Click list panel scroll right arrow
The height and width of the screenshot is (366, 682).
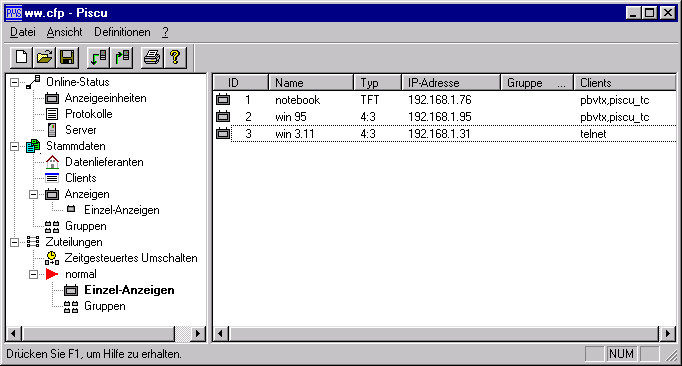668,334
